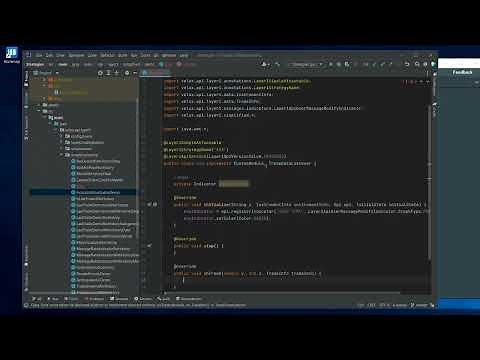Open the Terminal tool window tab

coord(119,299)
